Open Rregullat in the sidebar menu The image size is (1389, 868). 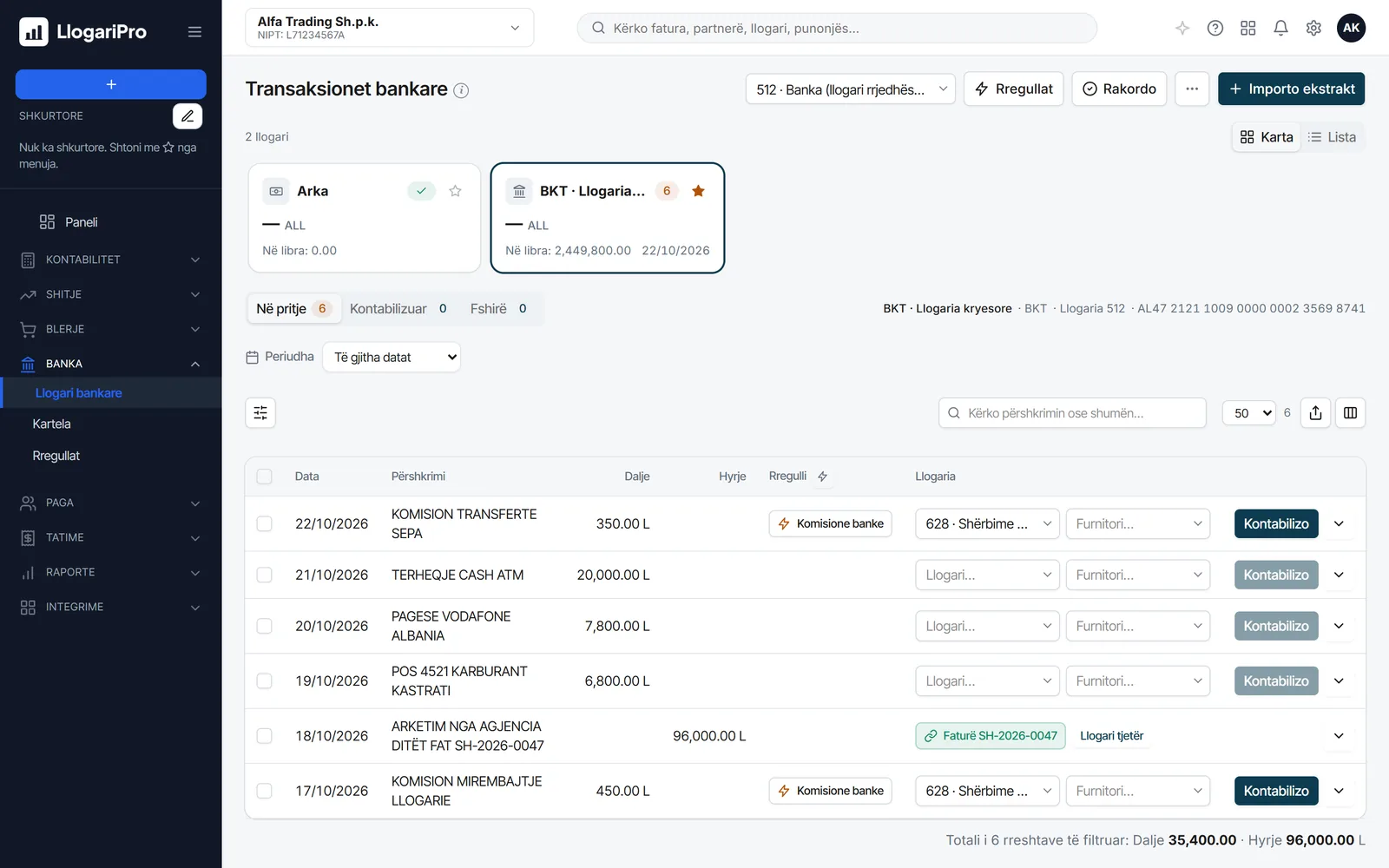coord(56,456)
